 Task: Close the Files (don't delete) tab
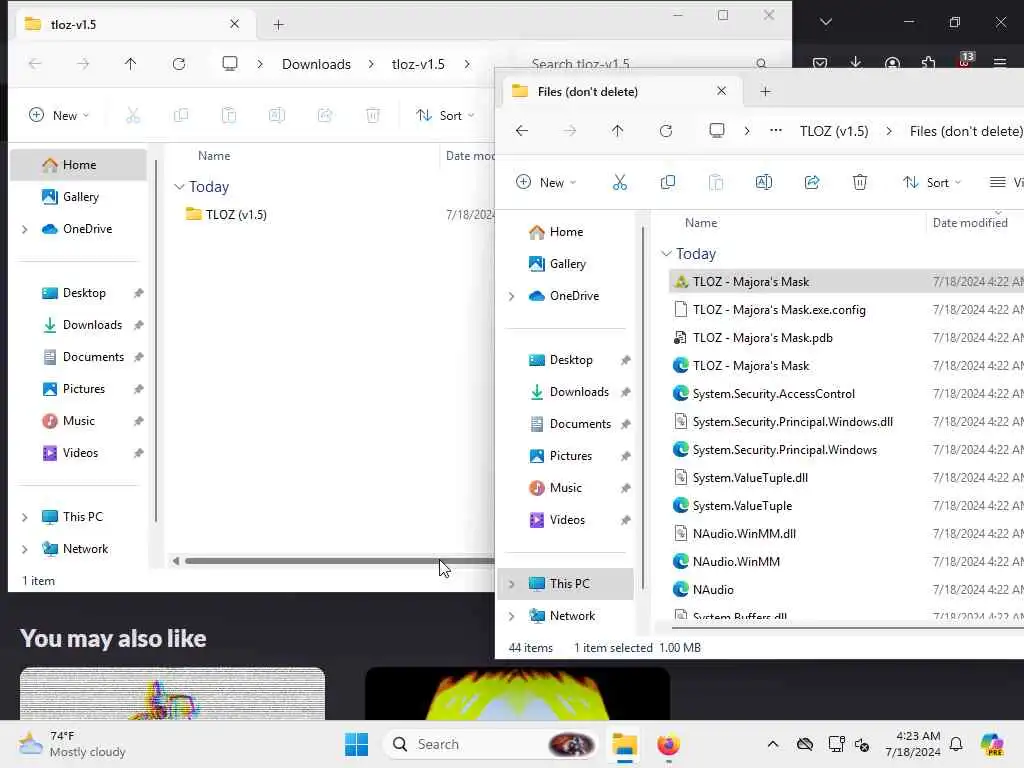pos(721,91)
